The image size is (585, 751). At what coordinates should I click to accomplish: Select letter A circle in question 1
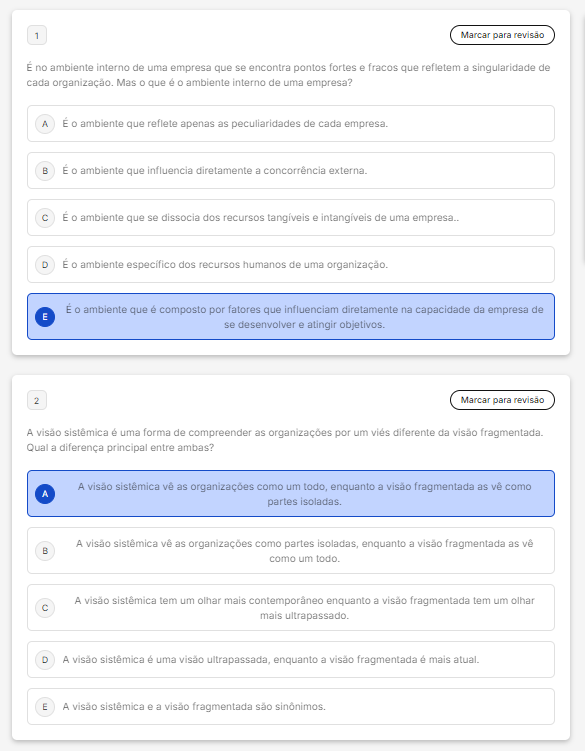tap(45, 124)
